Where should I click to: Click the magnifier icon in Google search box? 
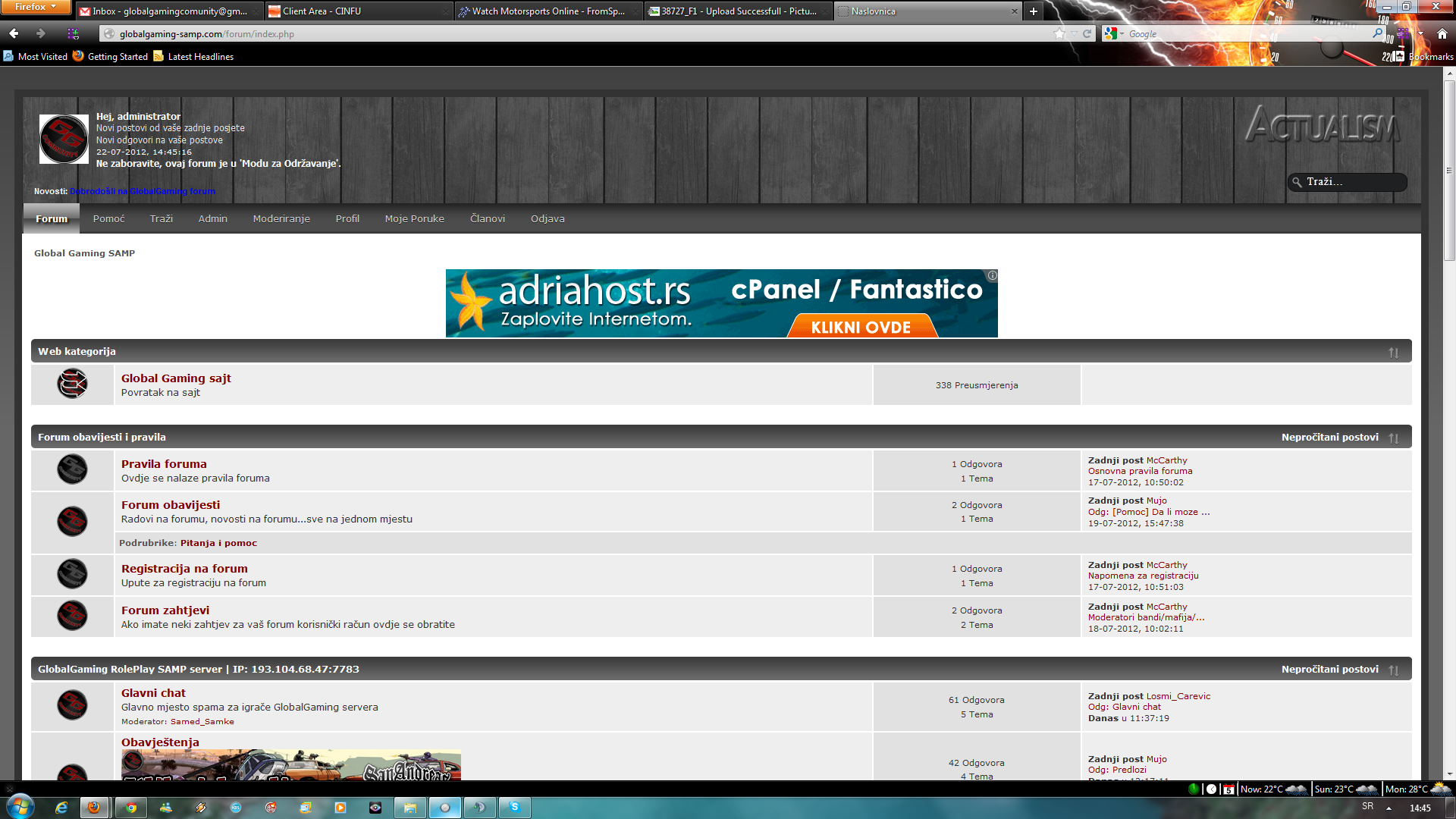[1377, 33]
